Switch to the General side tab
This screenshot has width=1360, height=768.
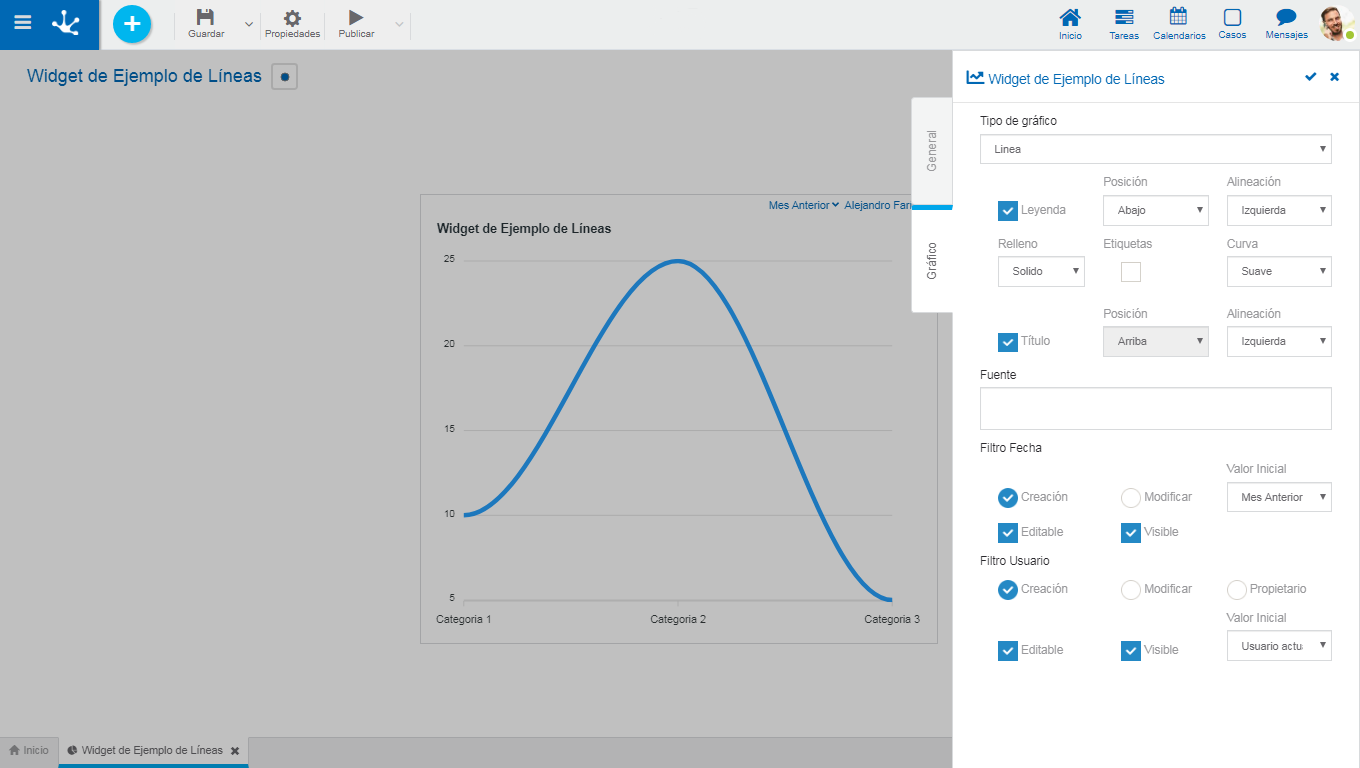[x=932, y=151]
